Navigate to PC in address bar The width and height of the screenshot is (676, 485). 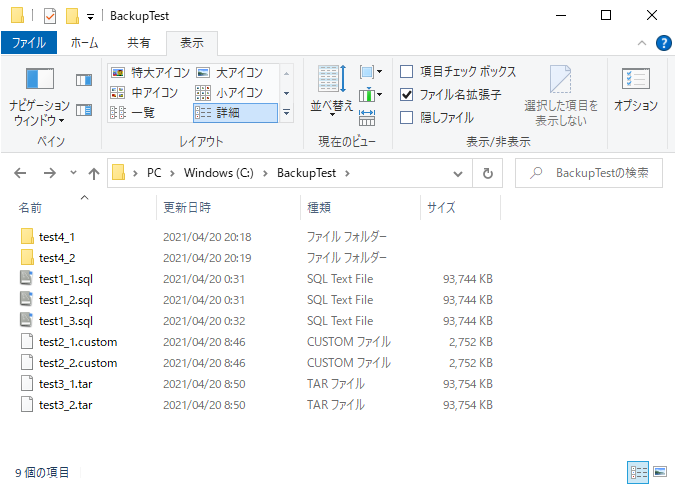coord(154,173)
